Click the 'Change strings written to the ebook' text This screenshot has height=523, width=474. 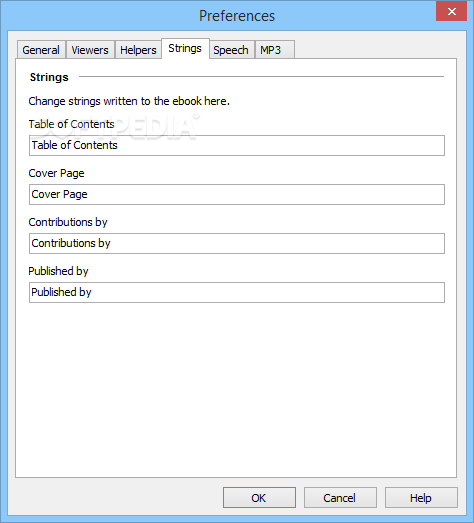coord(129,101)
